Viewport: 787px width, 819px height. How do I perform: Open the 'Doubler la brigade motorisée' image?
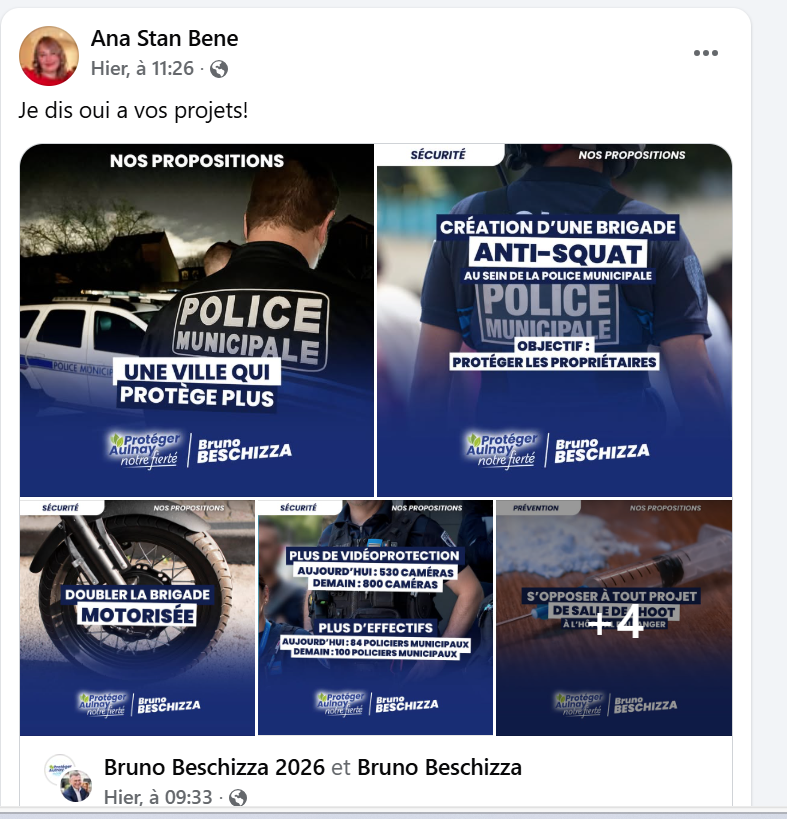137,617
